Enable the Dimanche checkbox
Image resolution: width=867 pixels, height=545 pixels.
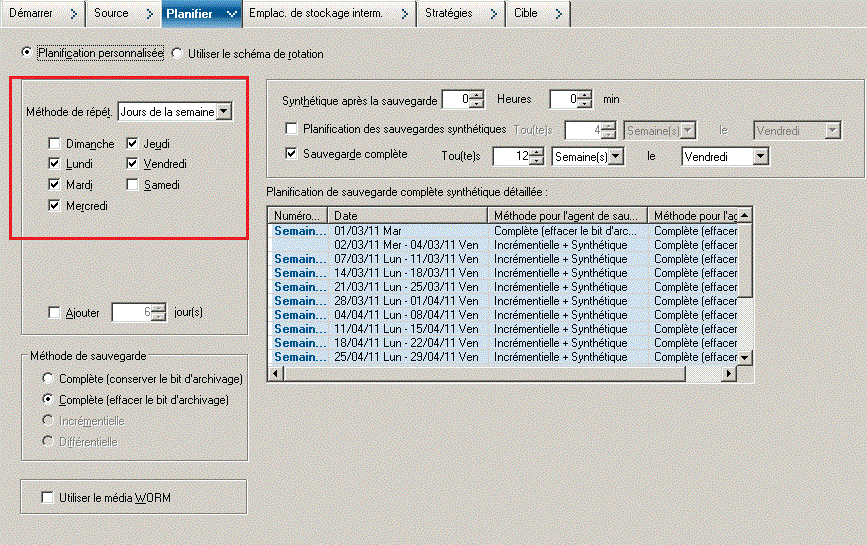[54, 144]
